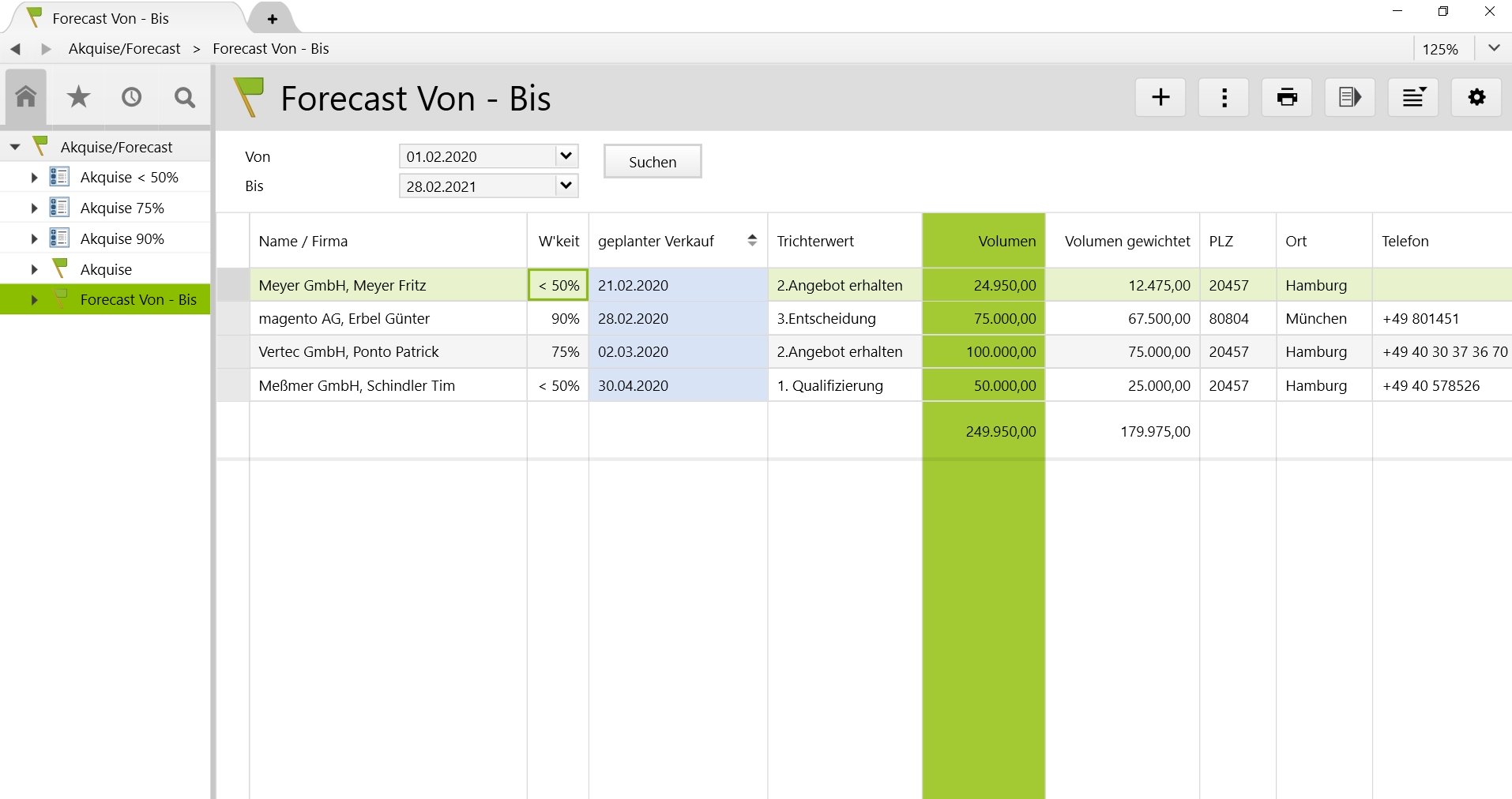The width and height of the screenshot is (1512, 799).
Task: Open the History clock icon
Action: click(131, 96)
